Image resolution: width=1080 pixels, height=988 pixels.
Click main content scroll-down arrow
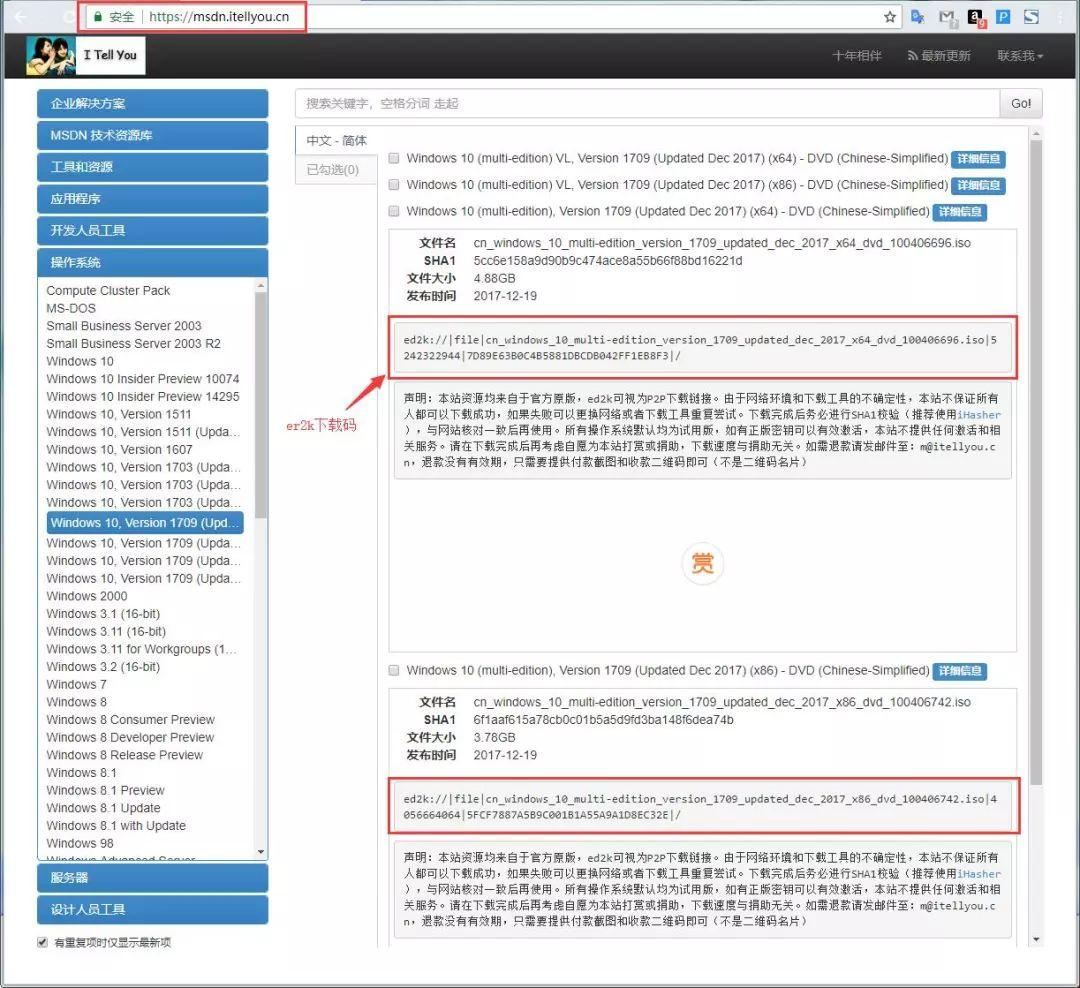coord(1036,940)
